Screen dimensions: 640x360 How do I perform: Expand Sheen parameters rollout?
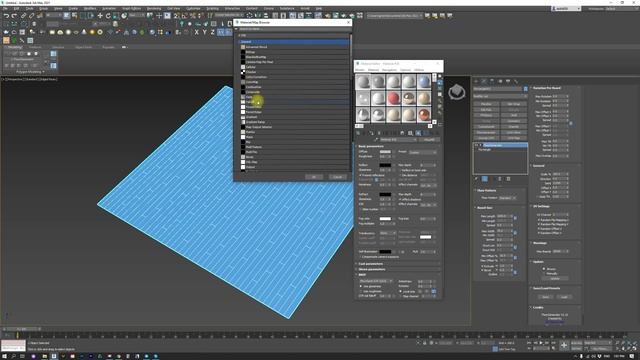click(398, 269)
